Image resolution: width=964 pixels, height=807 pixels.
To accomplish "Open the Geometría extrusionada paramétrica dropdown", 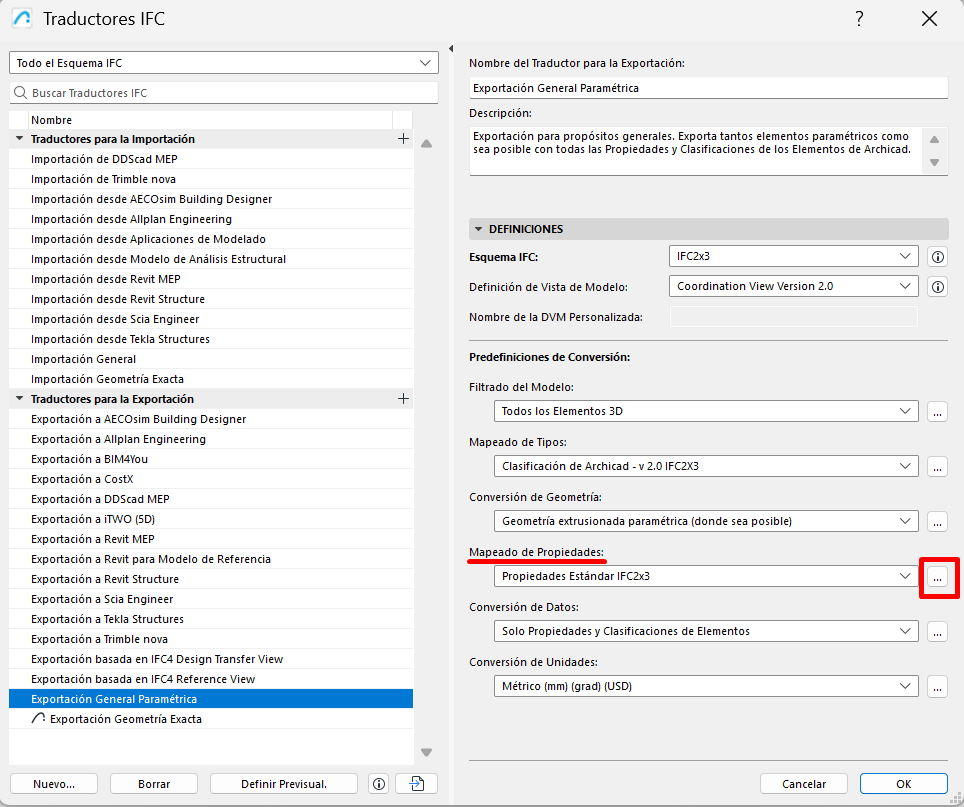I will click(x=706, y=521).
